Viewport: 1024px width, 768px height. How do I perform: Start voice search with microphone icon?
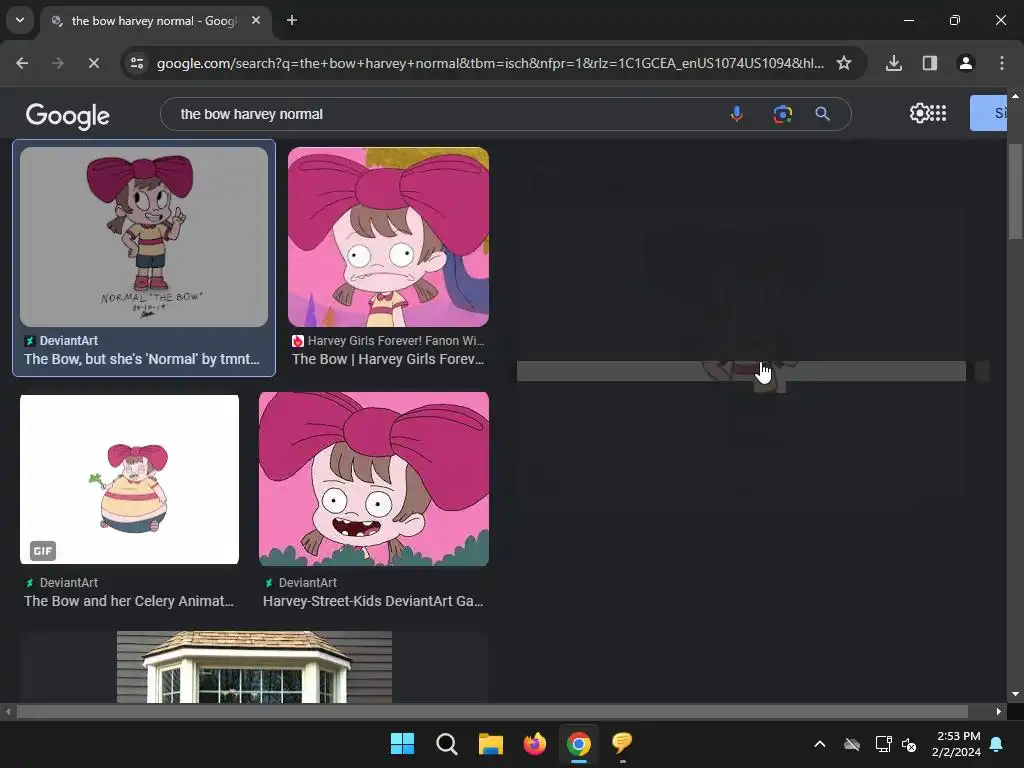737,114
